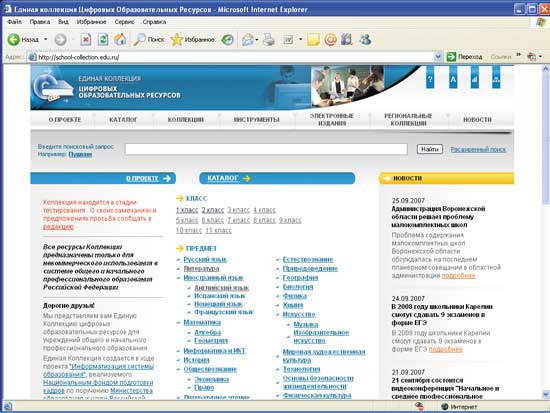Open the Back button history dropdown arrow

pyautogui.click(x=46, y=39)
